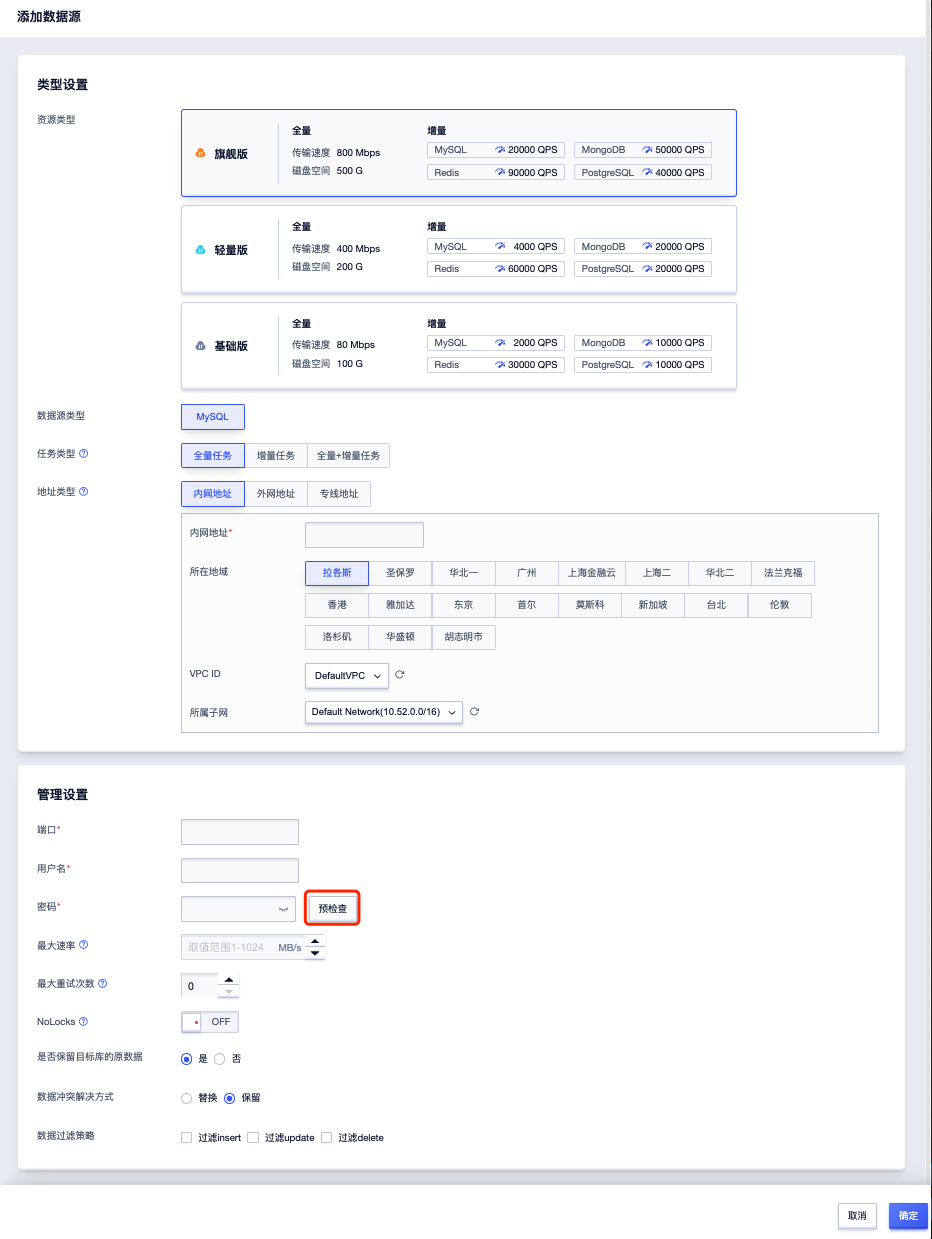Click refresh icon beside subnet dropdown

pyautogui.click(x=475, y=712)
